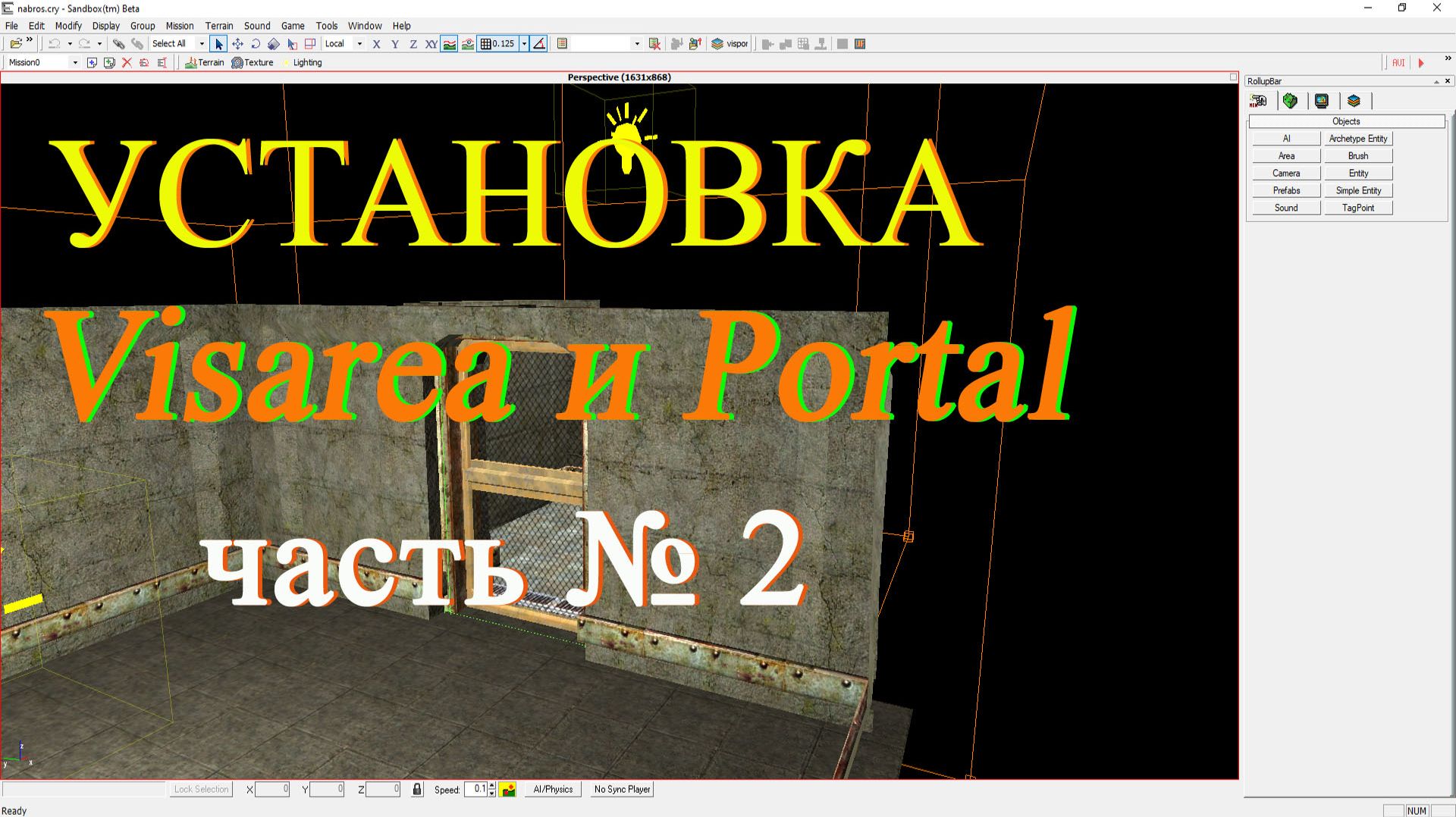
Task: Maximize the Perspective viewport with corner box
Action: pos(1233,77)
